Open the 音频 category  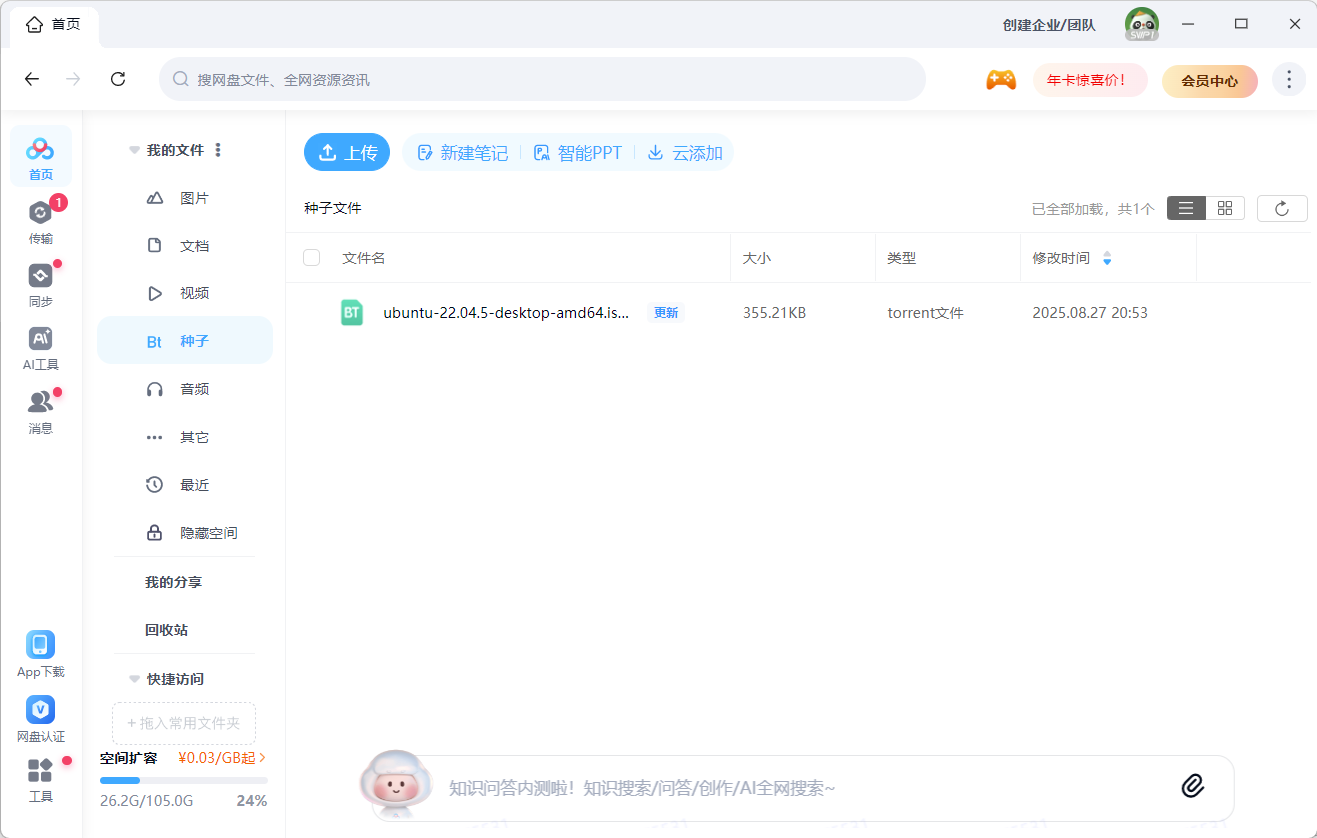click(x=185, y=389)
